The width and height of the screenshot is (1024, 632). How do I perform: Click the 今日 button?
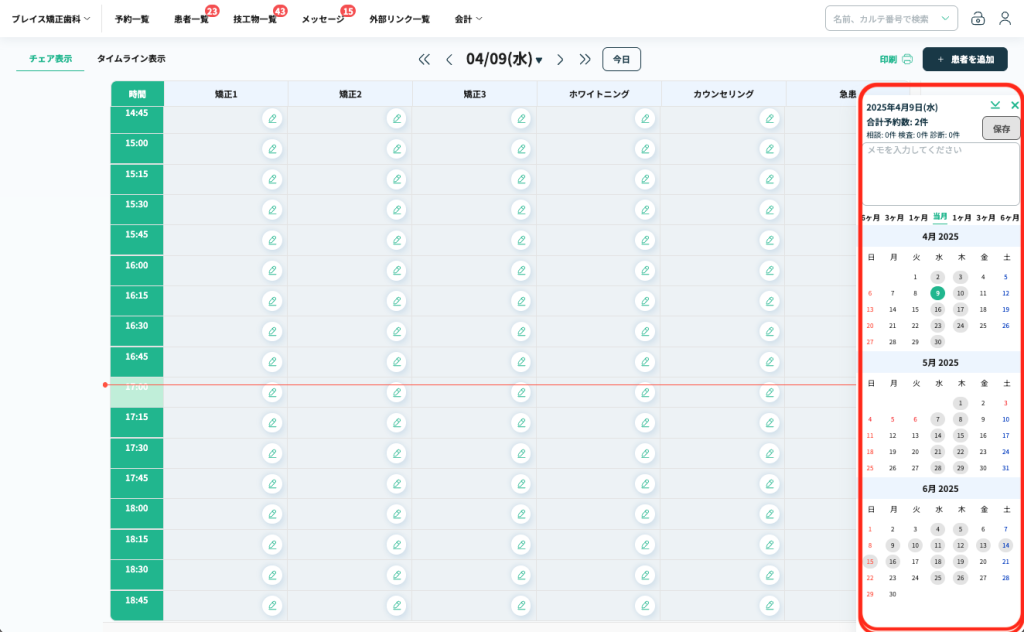pyautogui.click(x=621, y=59)
